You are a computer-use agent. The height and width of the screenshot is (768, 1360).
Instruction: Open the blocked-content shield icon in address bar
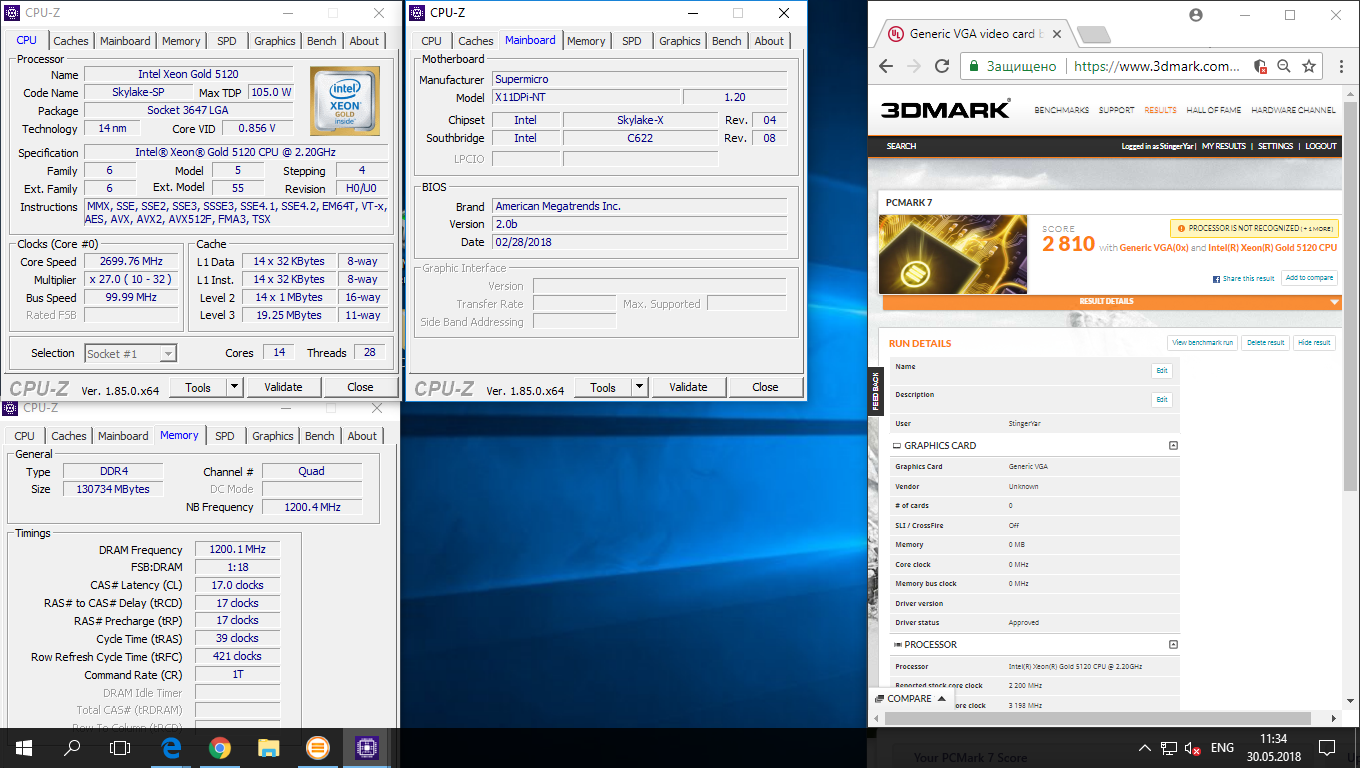point(1260,66)
